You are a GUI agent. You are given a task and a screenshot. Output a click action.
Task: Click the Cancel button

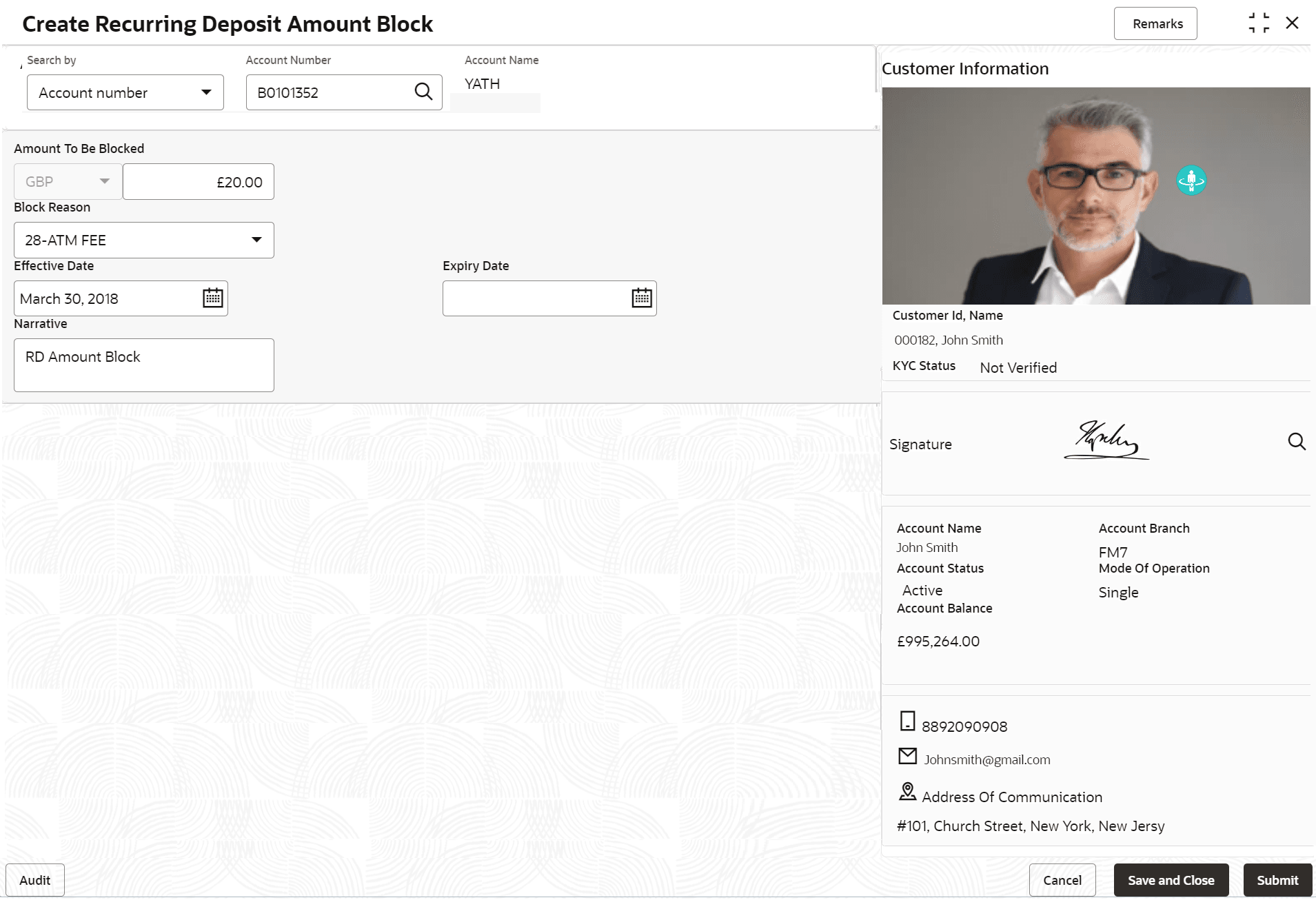(1062, 880)
